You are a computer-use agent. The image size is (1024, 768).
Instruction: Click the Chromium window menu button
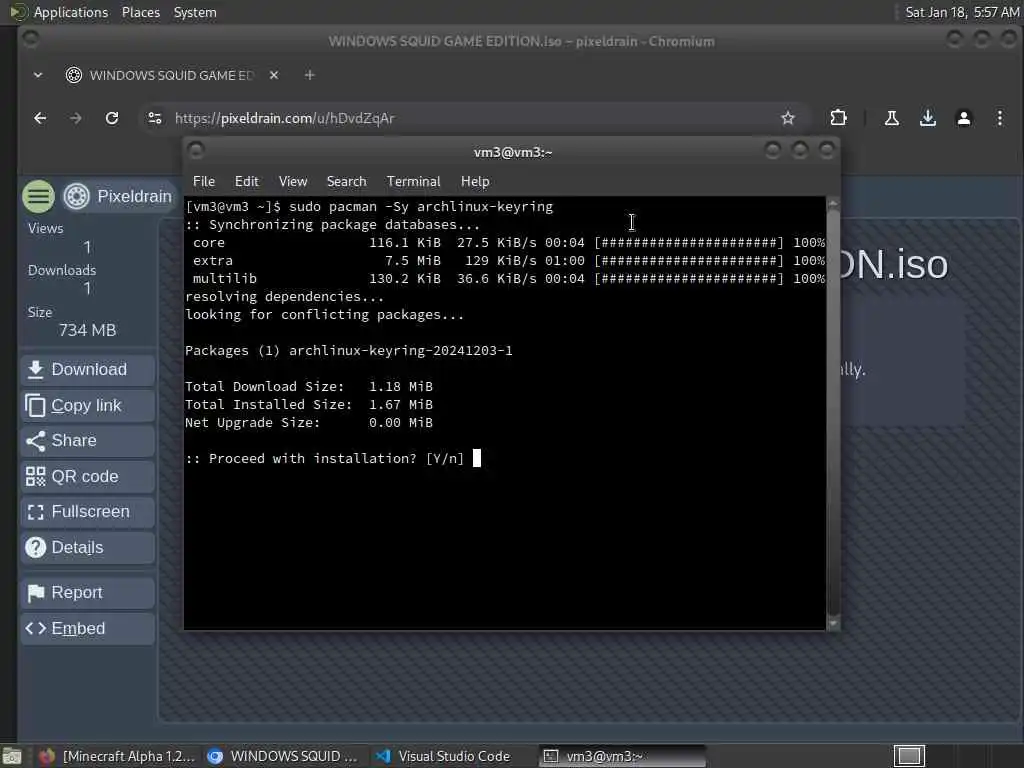(x=30, y=40)
